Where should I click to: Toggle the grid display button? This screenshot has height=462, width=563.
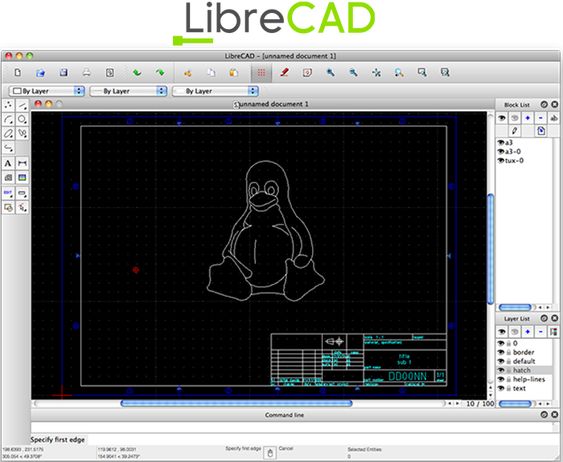[261, 73]
